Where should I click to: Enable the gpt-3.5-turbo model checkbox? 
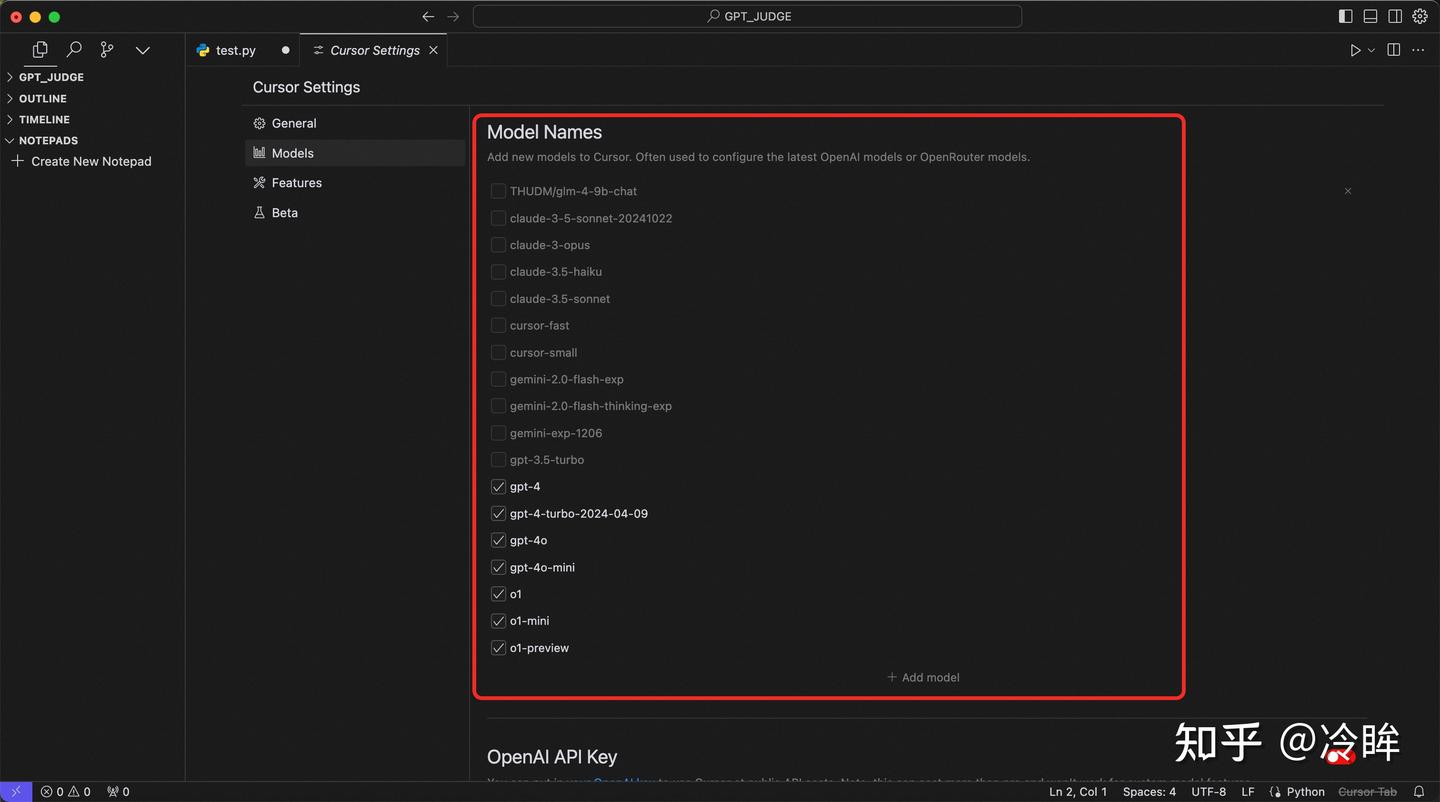tap(498, 459)
